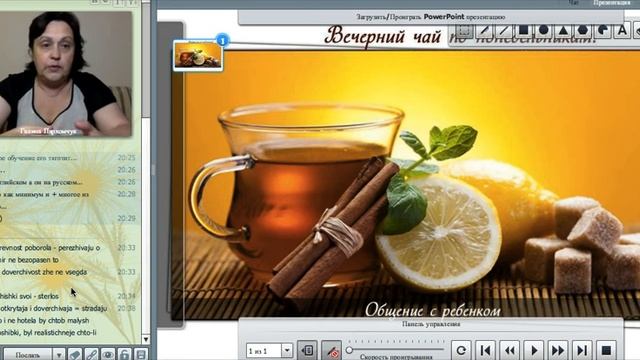Select the rectangular selection tool

464,31
